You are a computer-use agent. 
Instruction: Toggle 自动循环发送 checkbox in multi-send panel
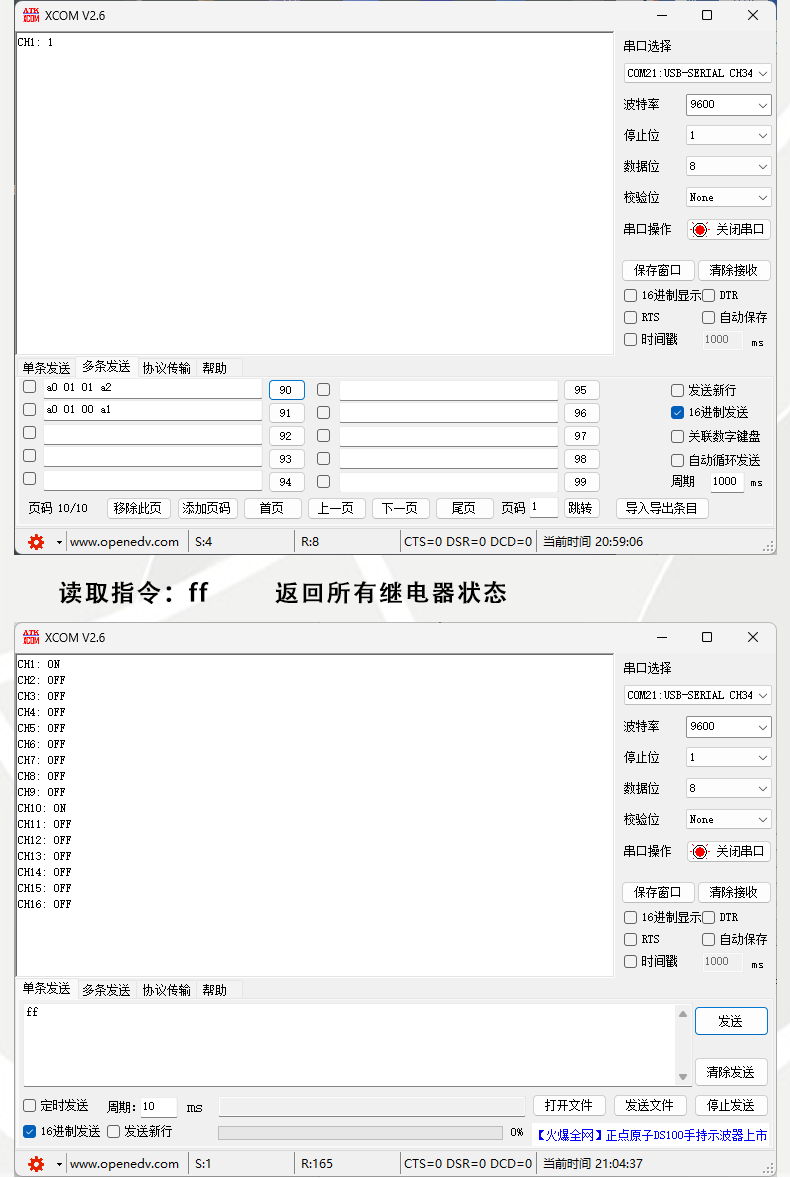click(x=677, y=460)
